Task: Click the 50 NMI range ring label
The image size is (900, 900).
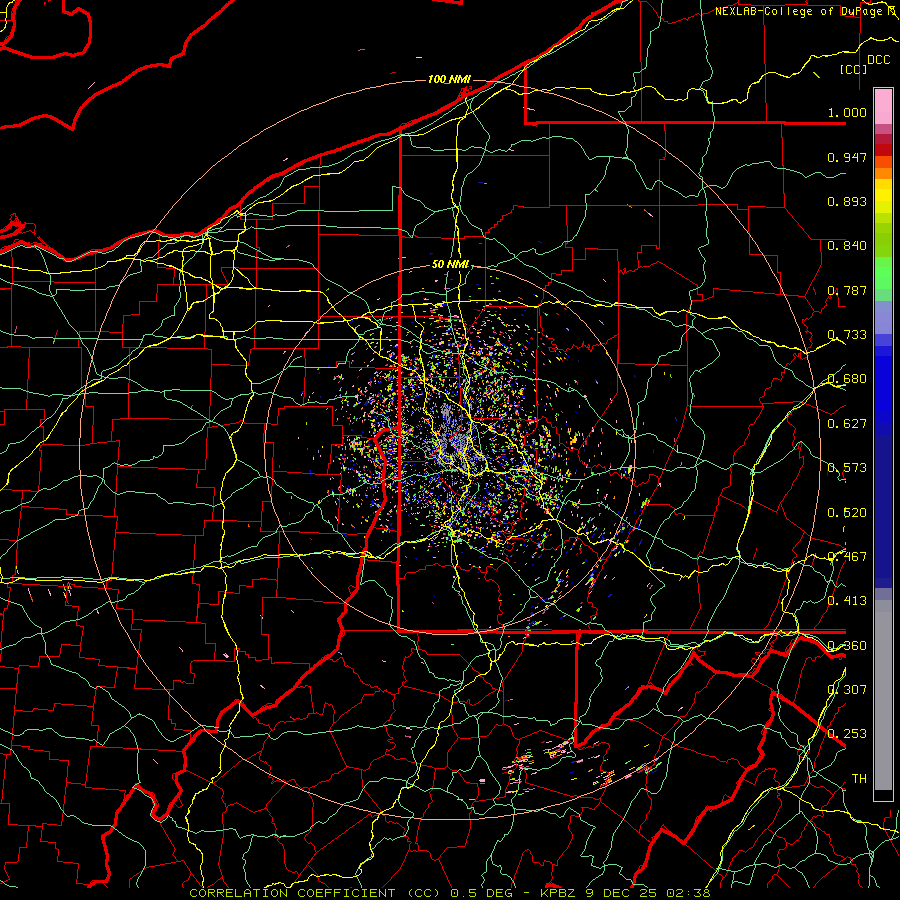Action: point(450,264)
